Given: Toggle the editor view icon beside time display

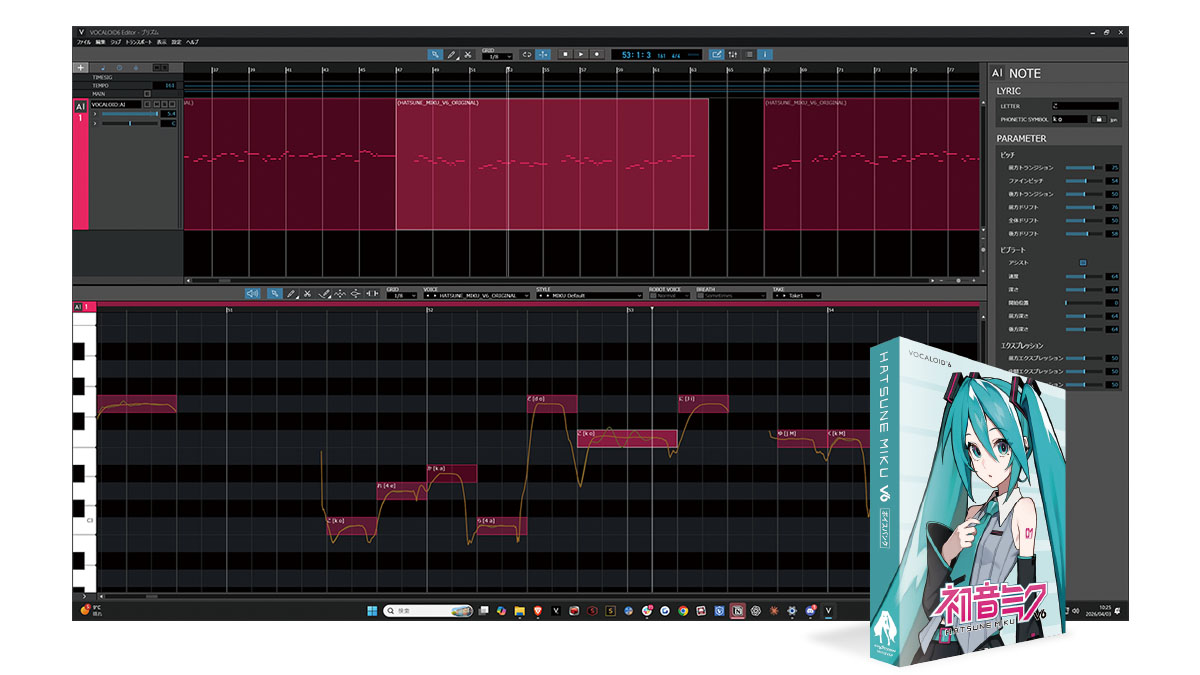Looking at the screenshot, I should click(x=716, y=55).
